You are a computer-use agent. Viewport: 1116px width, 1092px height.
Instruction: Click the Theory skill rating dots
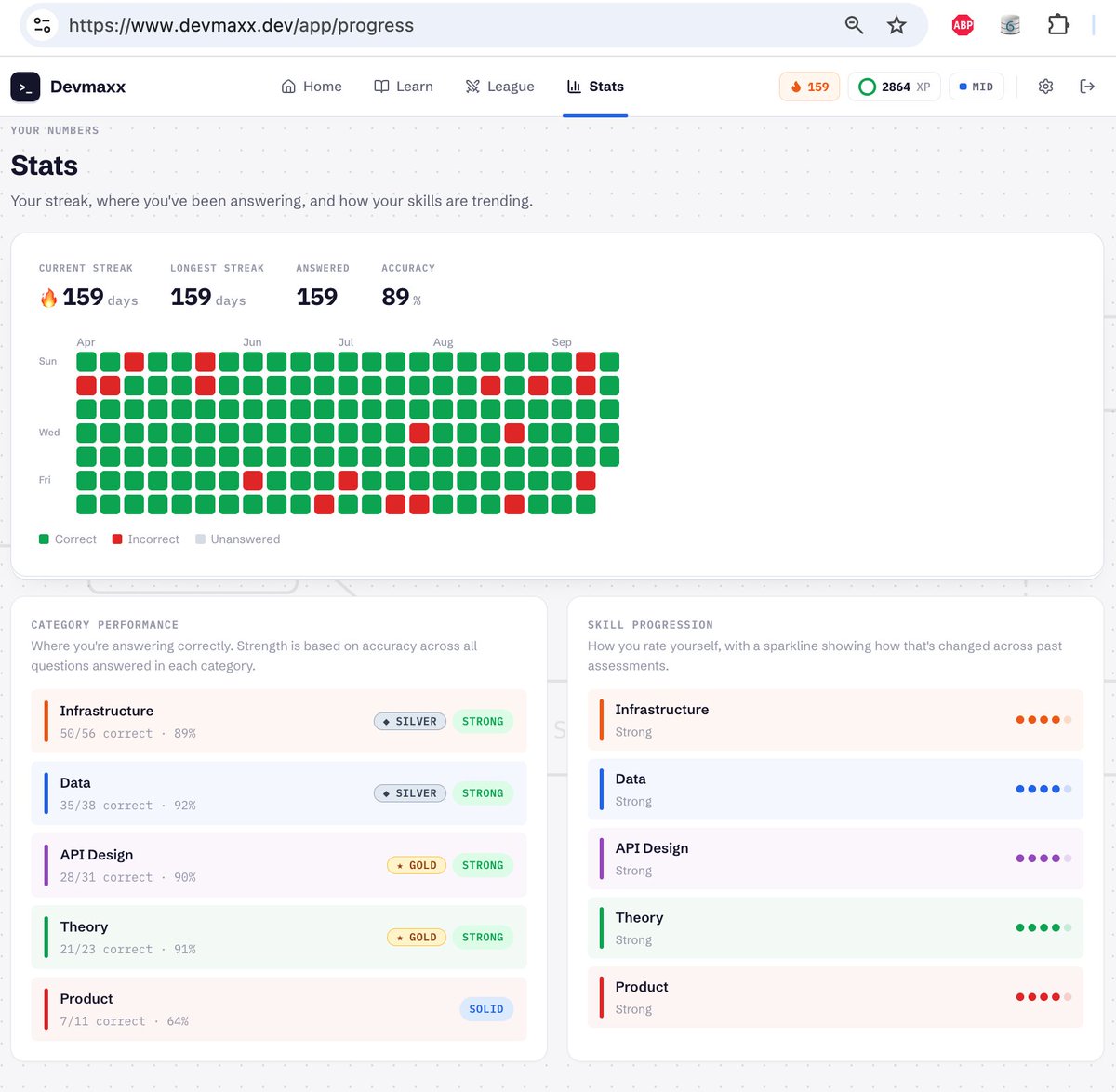pyautogui.click(x=1043, y=927)
